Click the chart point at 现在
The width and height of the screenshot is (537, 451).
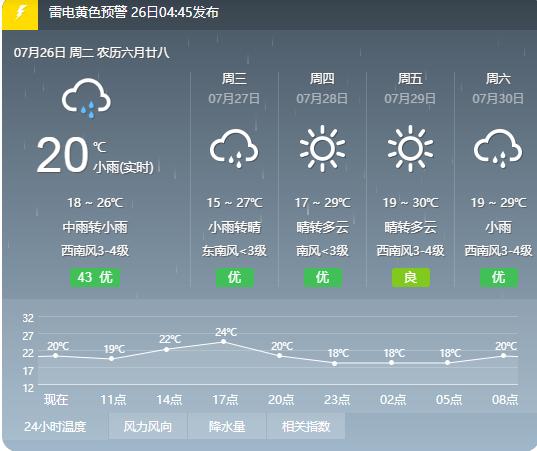coord(55,355)
